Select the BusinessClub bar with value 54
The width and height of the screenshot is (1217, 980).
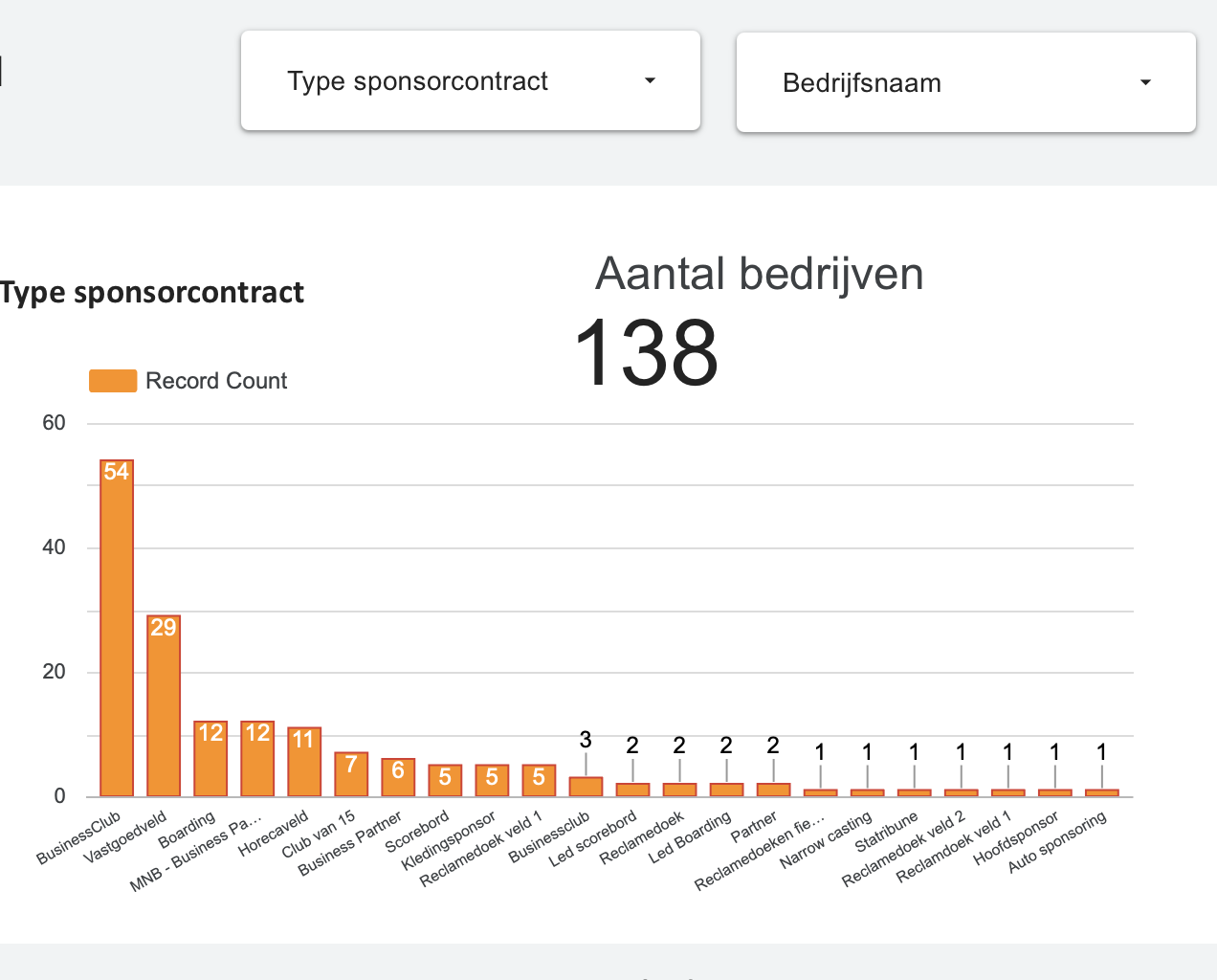point(117,632)
